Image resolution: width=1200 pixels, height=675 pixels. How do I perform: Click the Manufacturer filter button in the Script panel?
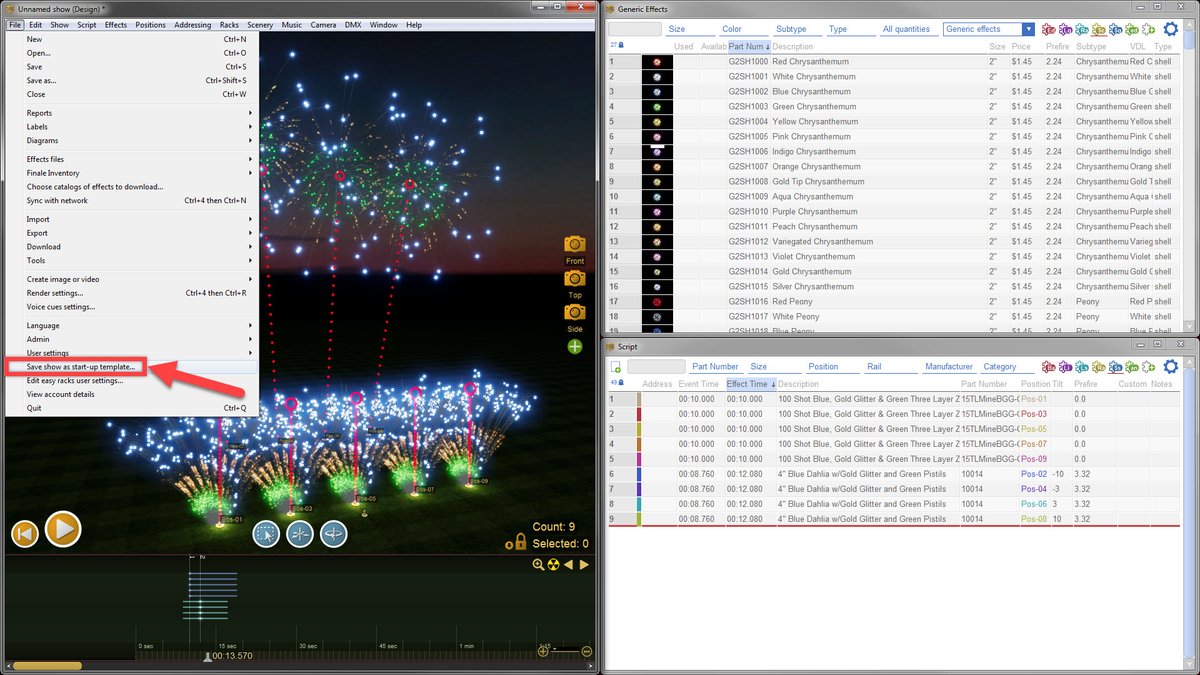[948, 366]
